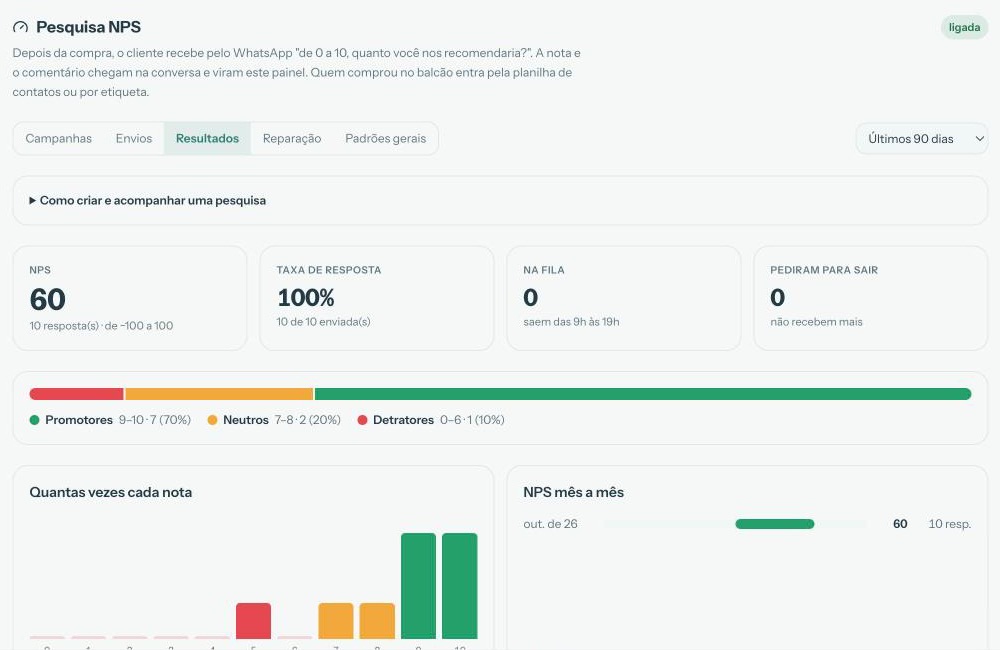Image resolution: width=1000 pixels, height=650 pixels.
Task: Click the Promotores legend label
Action: 79,420
